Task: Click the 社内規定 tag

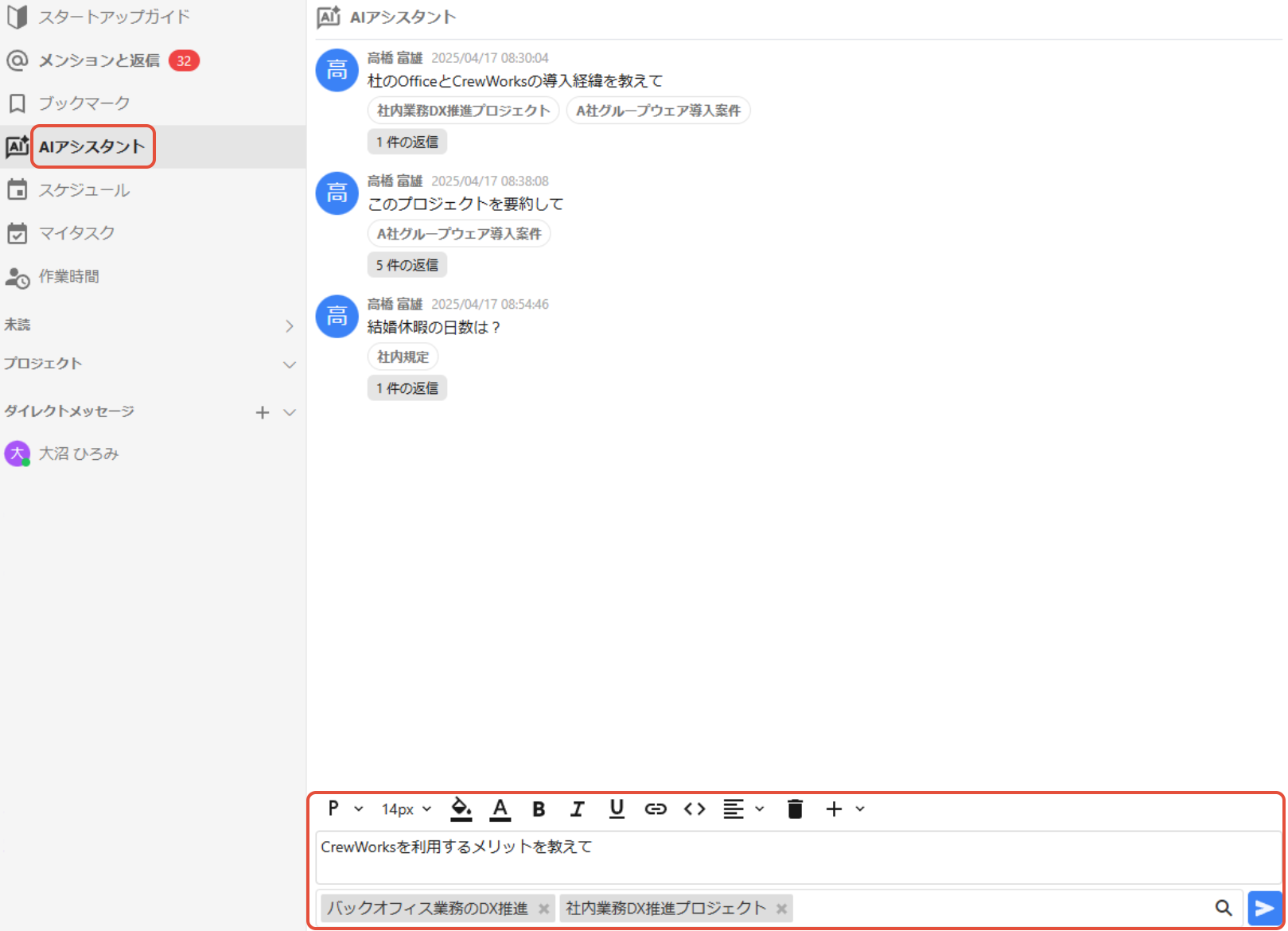Action: [x=403, y=356]
